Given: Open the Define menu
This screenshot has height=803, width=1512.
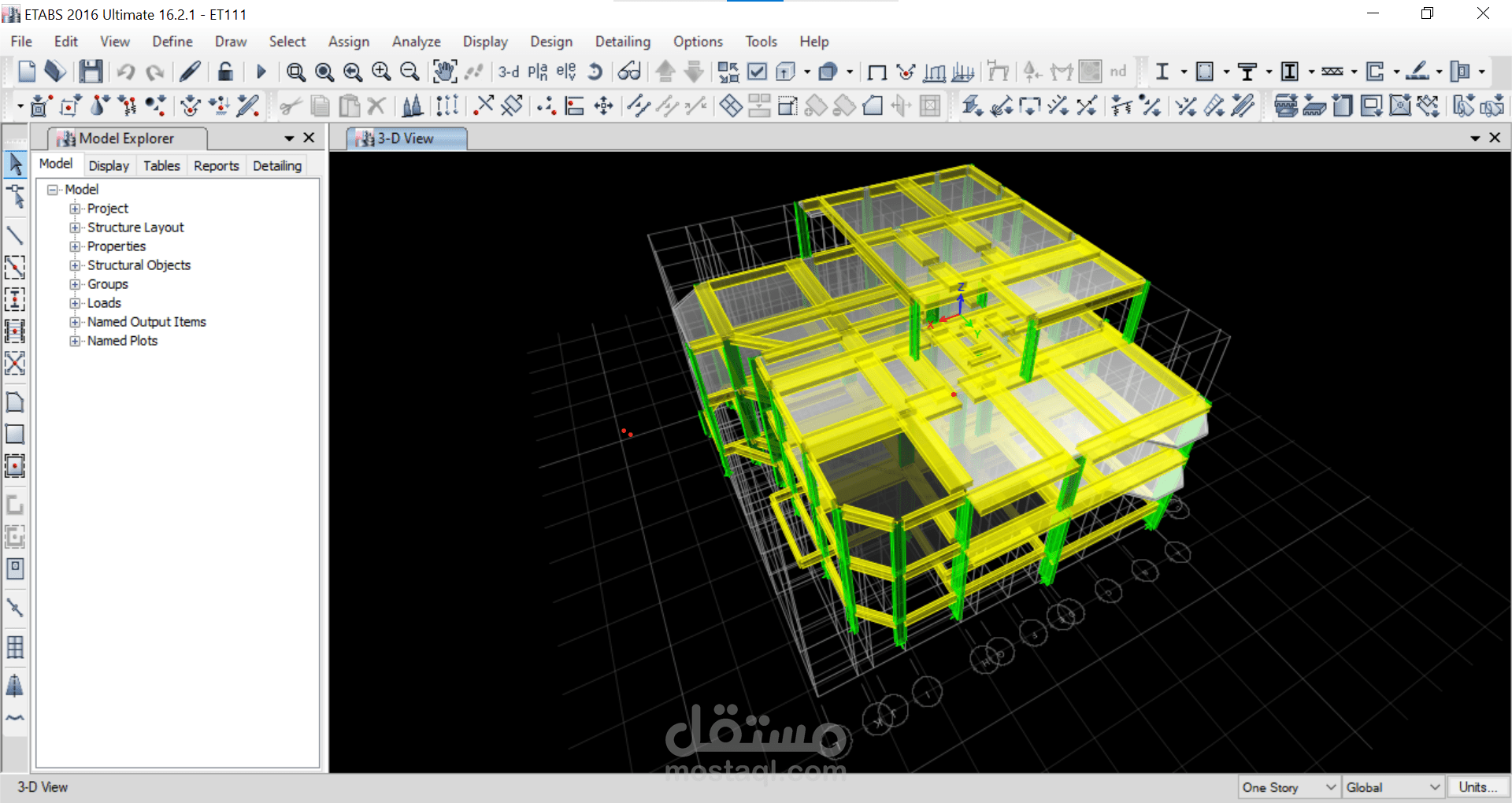Looking at the screenshot, I should [172, 42].
